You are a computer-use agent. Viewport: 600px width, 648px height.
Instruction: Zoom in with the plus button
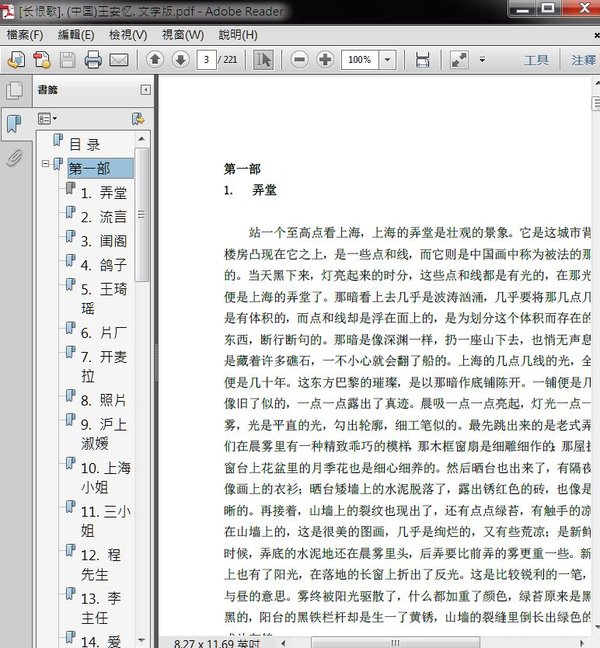point(325,60)
